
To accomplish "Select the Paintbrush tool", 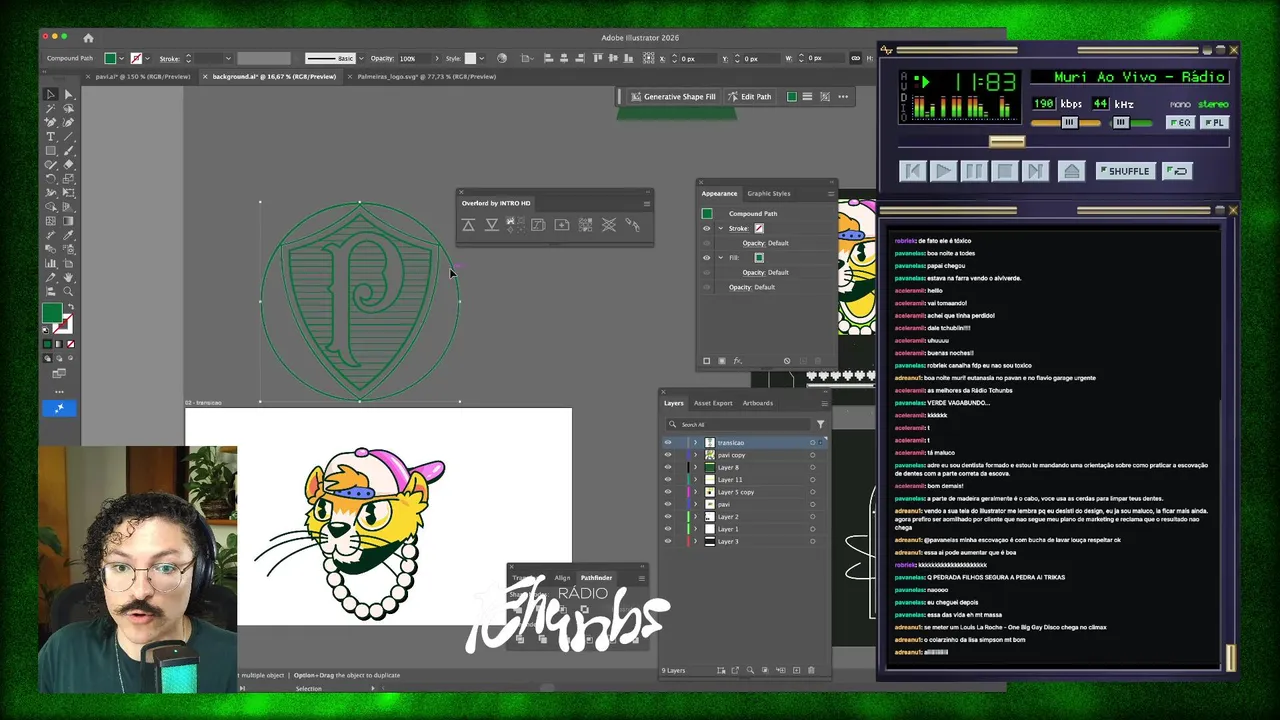I will [68, 150].
